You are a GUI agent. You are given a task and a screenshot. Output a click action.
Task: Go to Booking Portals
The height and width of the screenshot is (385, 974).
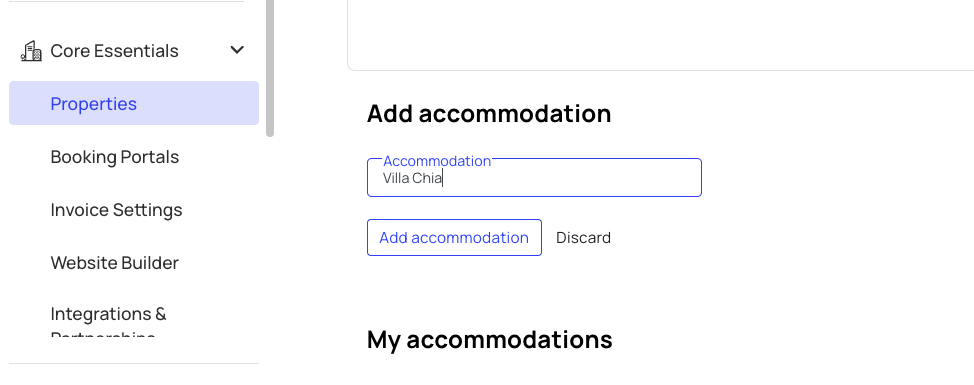(x=115, y=156)
